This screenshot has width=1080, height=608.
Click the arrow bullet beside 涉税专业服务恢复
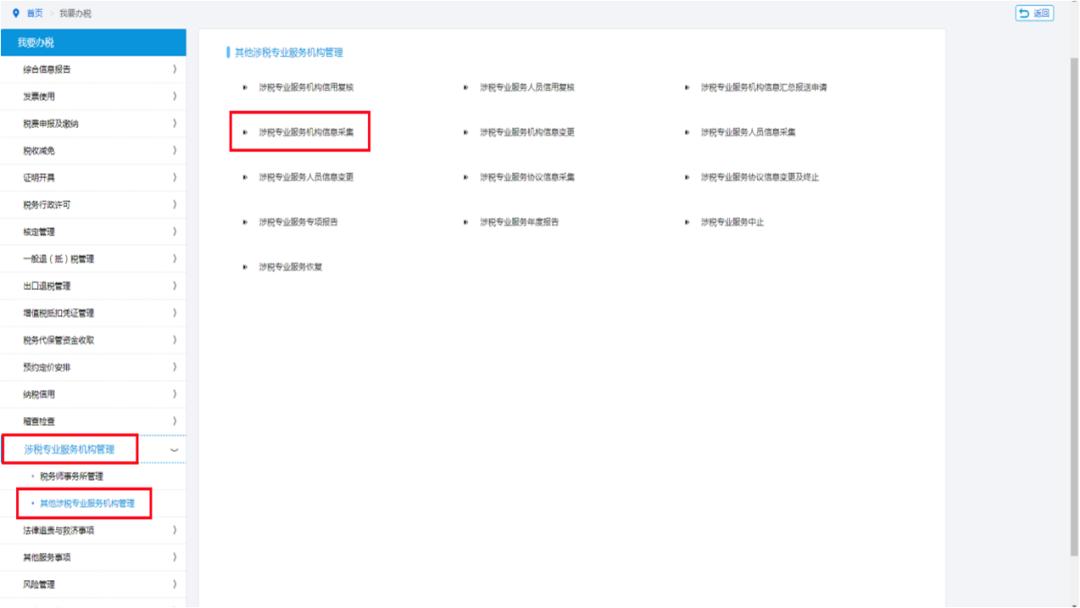(245, 267)
